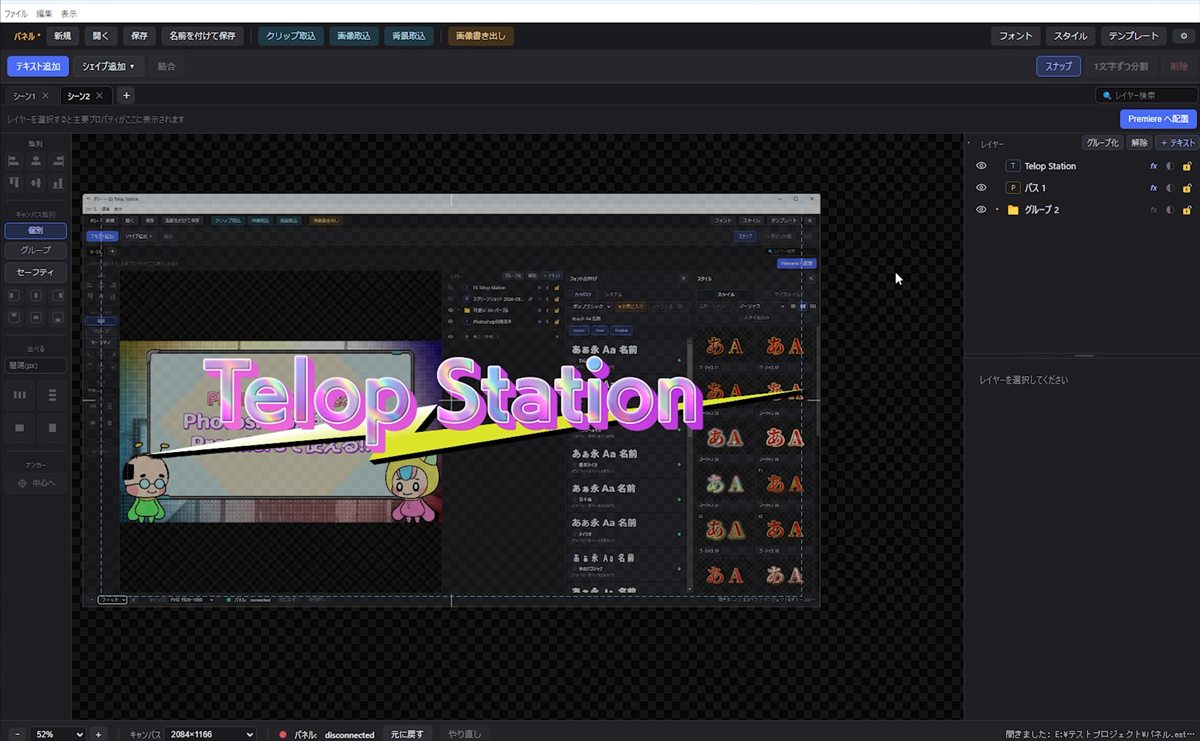Open settings with the gear icon

tap(1183, 36)
